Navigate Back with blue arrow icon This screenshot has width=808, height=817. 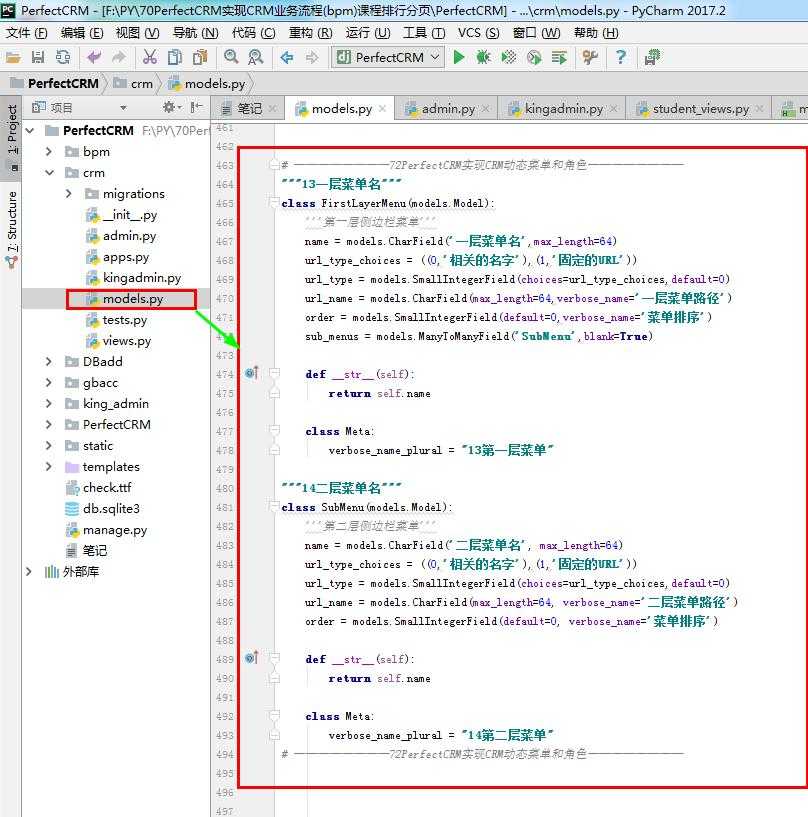[x=287, y=57]
